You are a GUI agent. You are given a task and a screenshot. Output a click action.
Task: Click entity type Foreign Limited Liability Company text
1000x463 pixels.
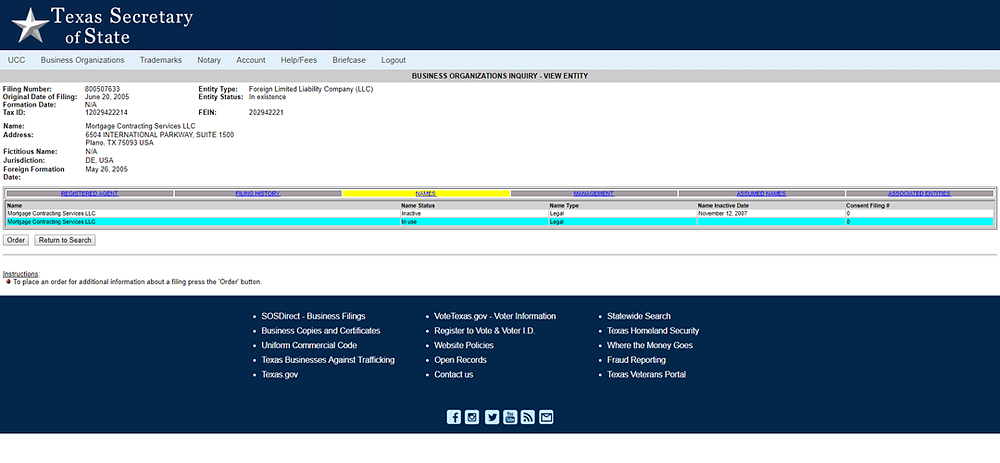pos(311,89)
